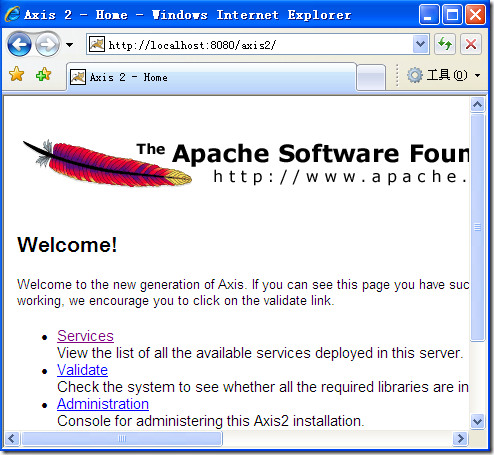Open the Services link
Screen dimensions: 494x455
click(x=85, y=336)
